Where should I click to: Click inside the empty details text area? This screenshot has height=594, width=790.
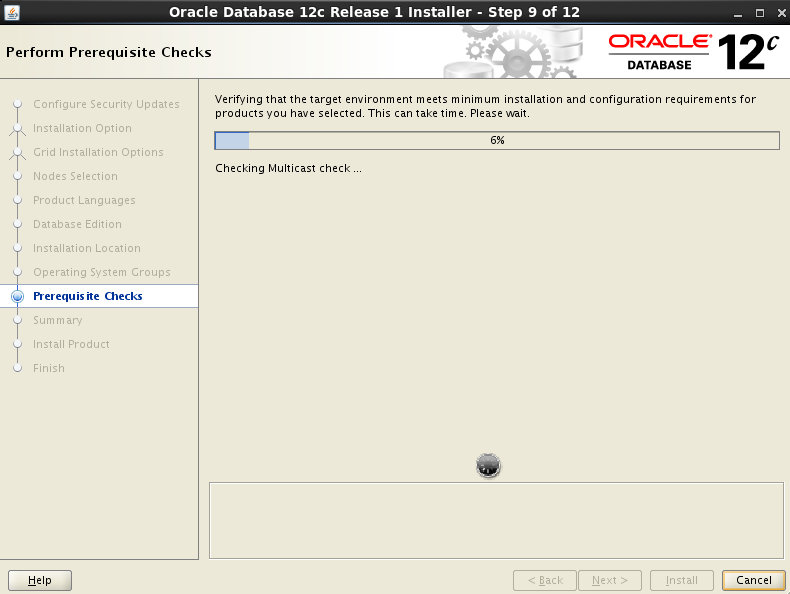tap(496, 520)
